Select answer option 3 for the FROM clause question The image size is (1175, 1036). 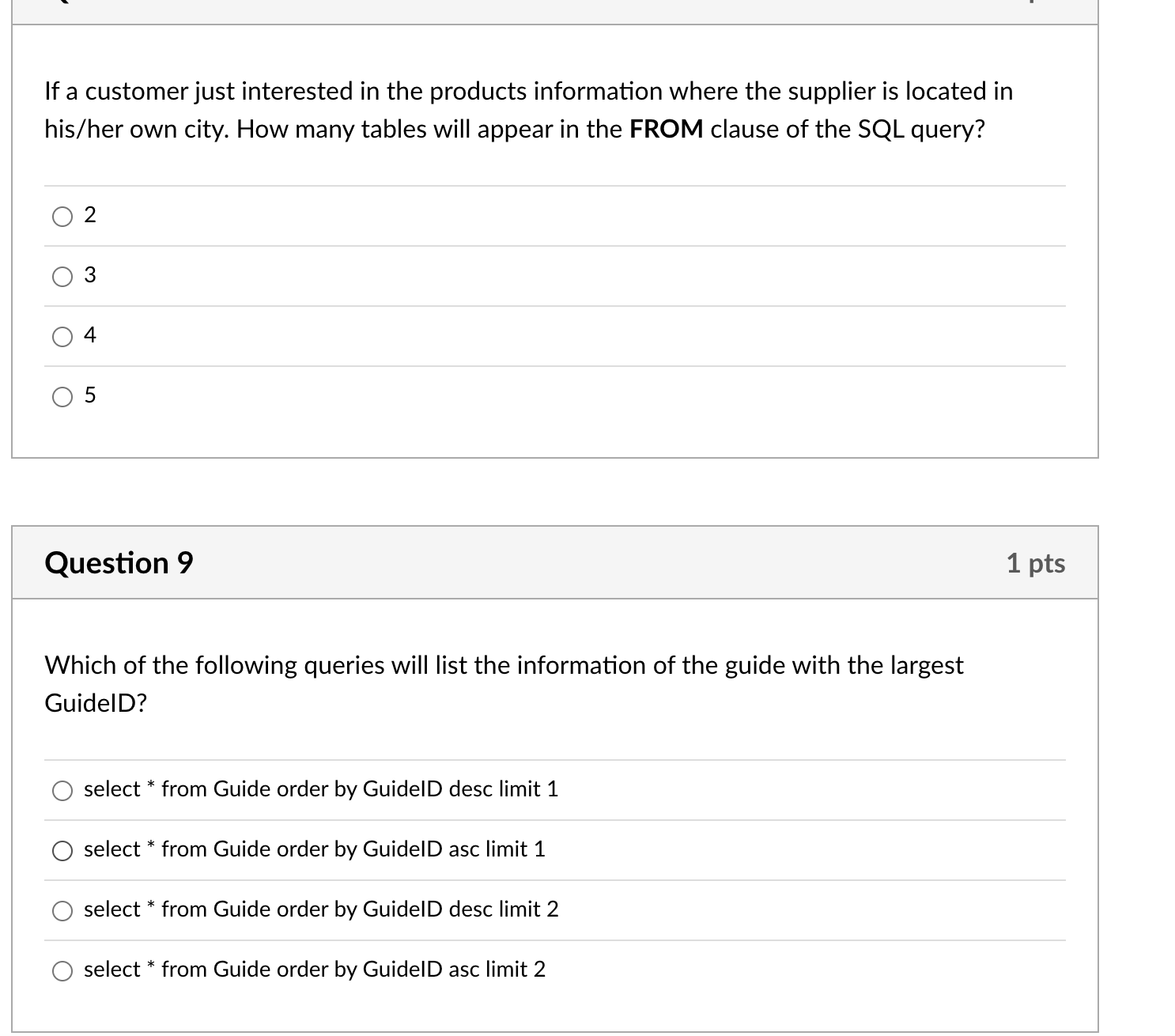pyautogui.click(x=62, y=276)
